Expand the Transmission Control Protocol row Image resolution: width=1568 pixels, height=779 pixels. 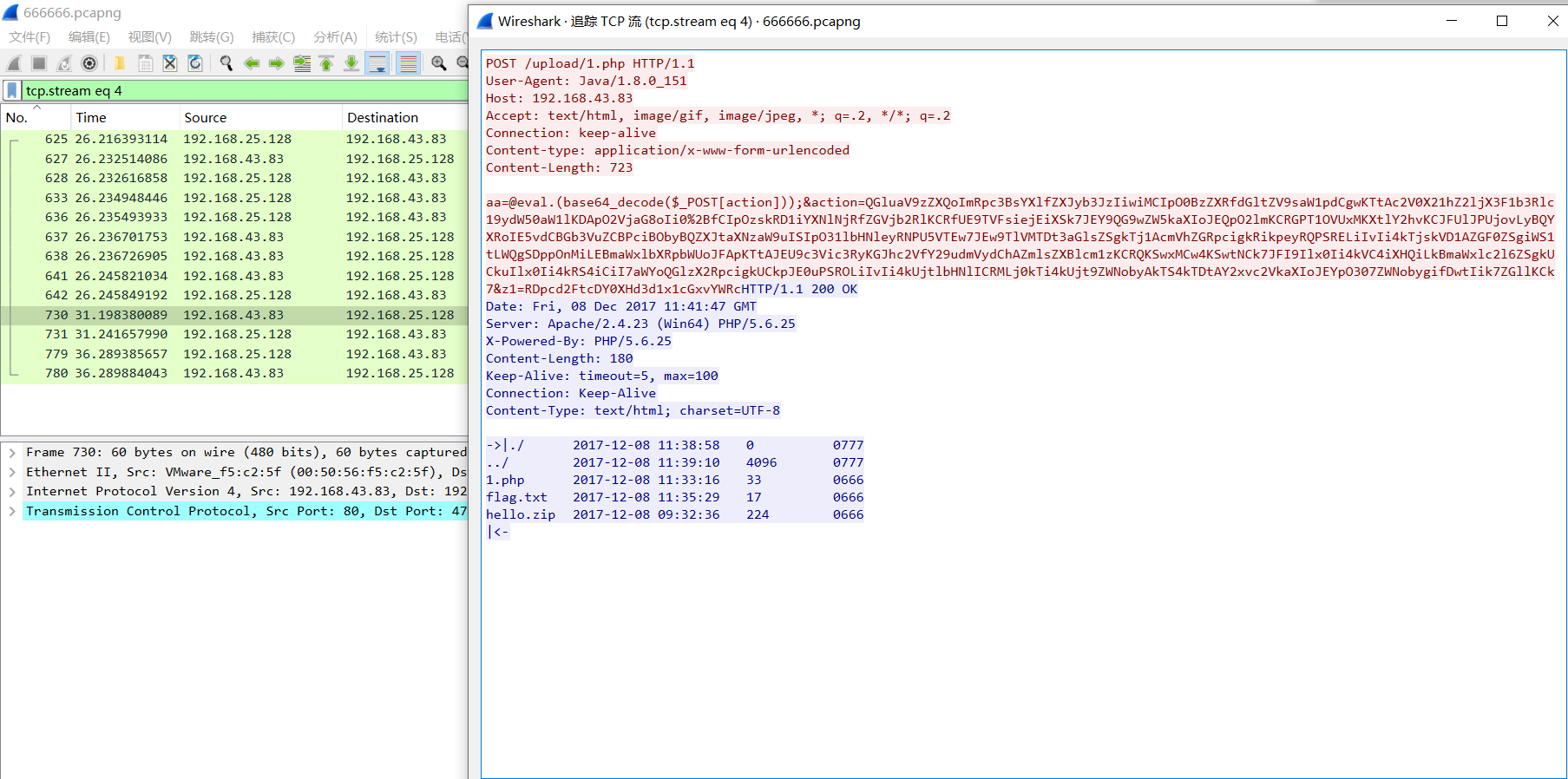click(12, 511)
